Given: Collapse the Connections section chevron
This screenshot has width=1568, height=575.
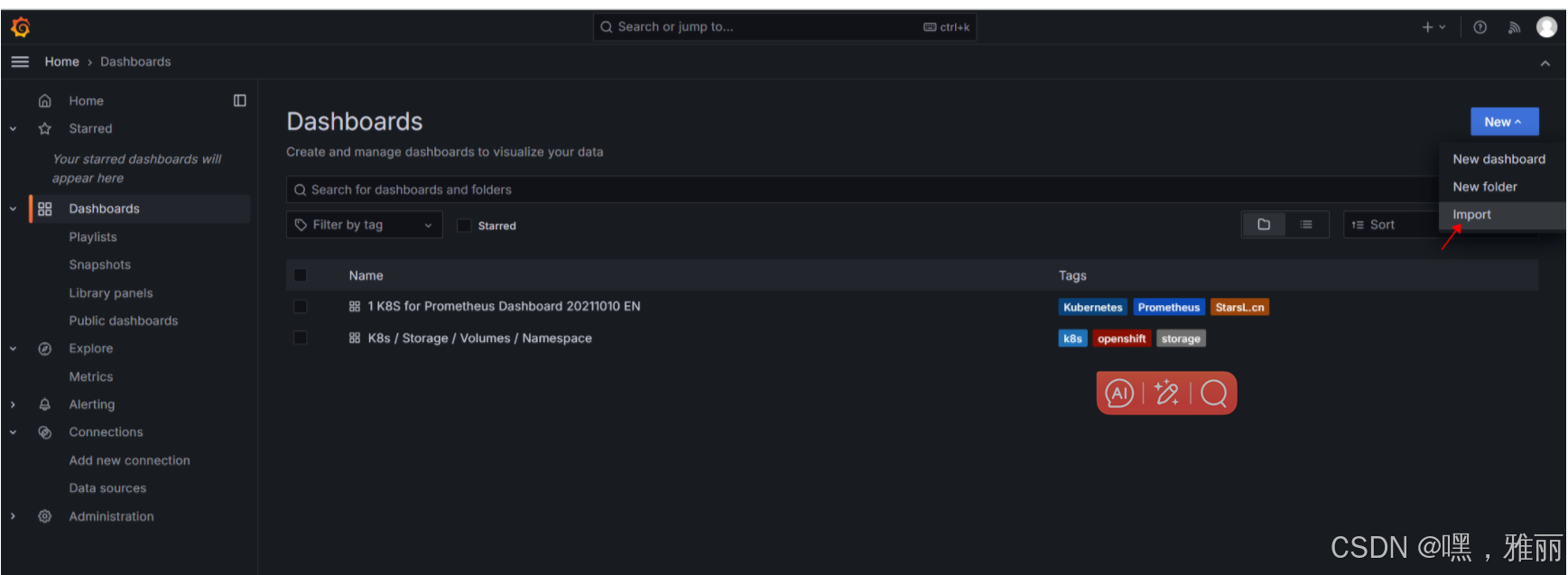Looking at the screenshot, I should click(14, 432).
